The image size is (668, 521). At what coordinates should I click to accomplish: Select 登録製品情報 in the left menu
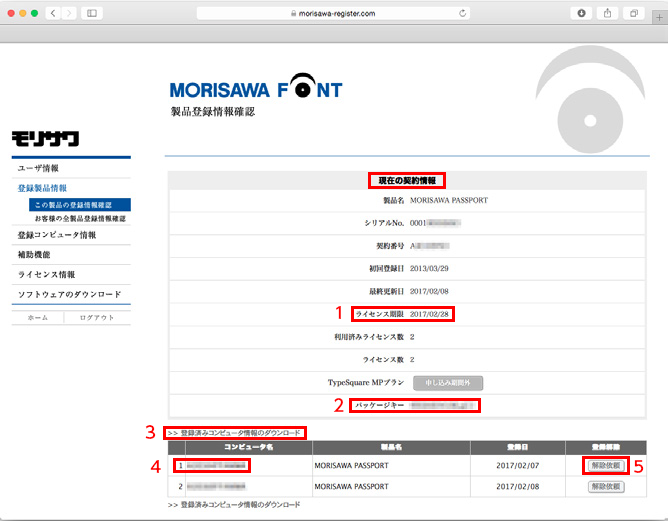coord(43,188)
